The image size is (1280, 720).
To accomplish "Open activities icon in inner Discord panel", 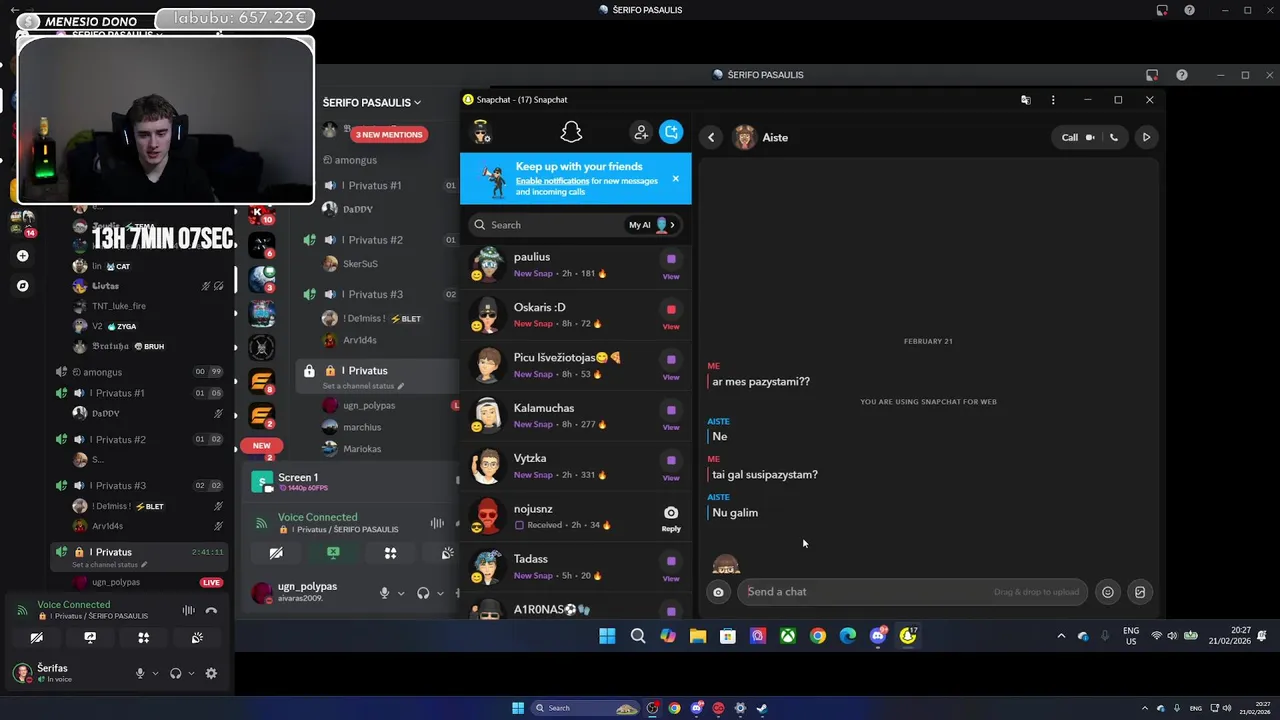I will point(390,553).
